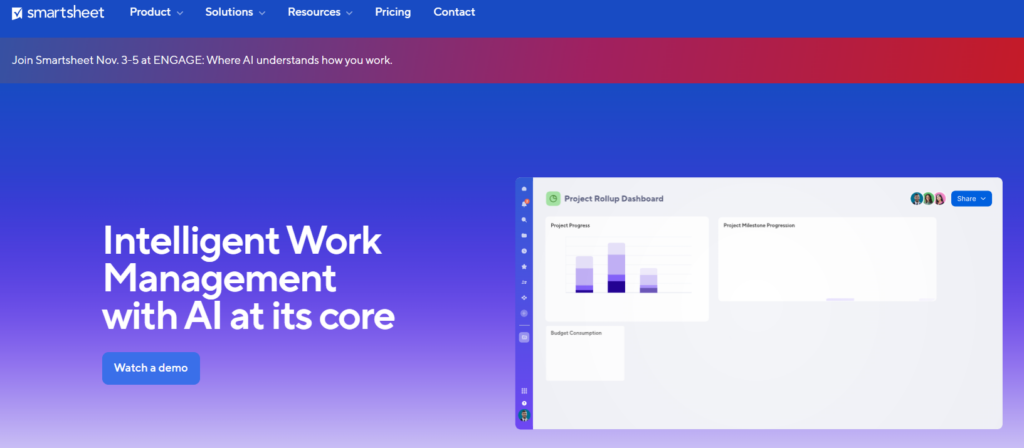Screen dimensions: 1024x448
Task: Open Home icon in dashboard sidebar
Action: click(524, 189)
